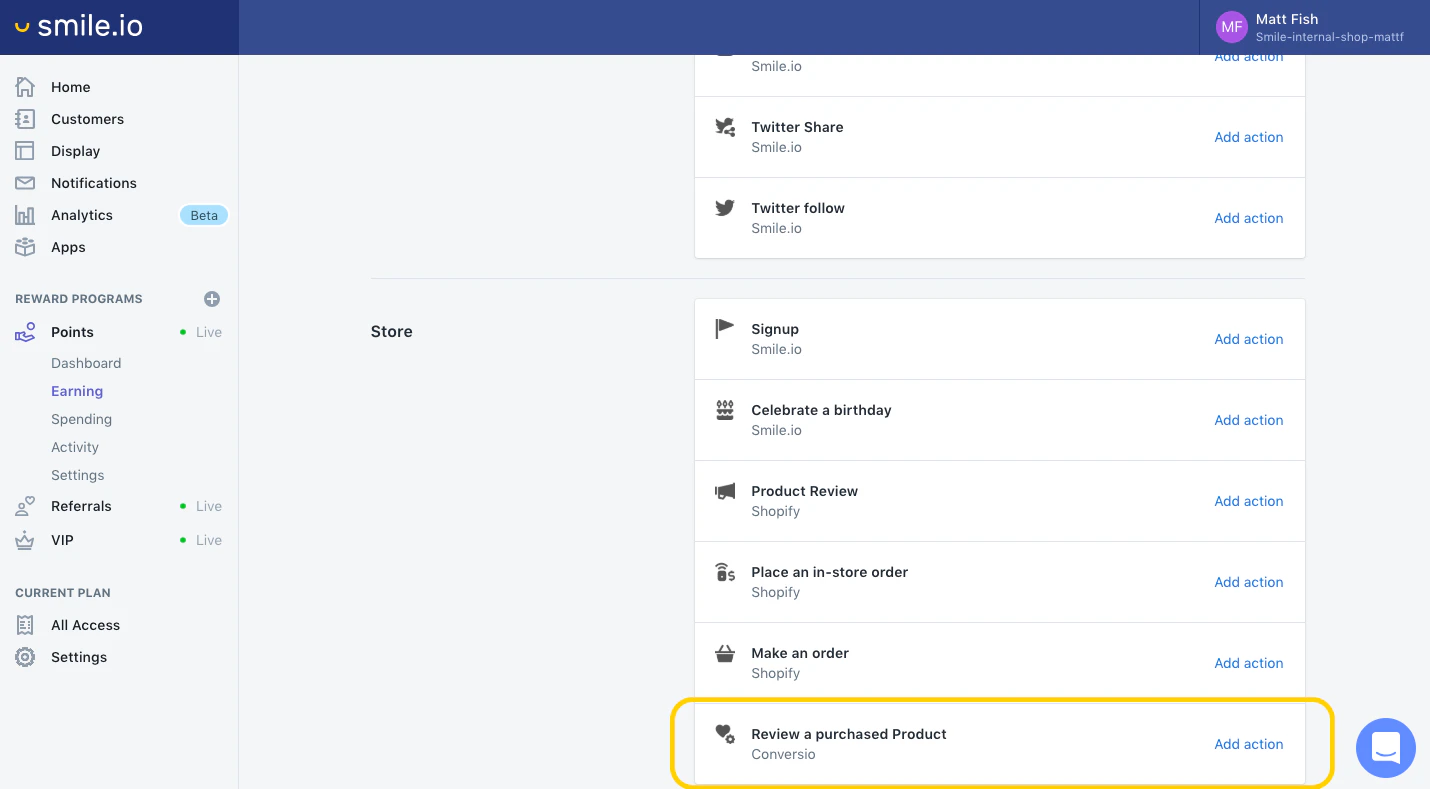Open Settings under Current Plan

[79, 657]
